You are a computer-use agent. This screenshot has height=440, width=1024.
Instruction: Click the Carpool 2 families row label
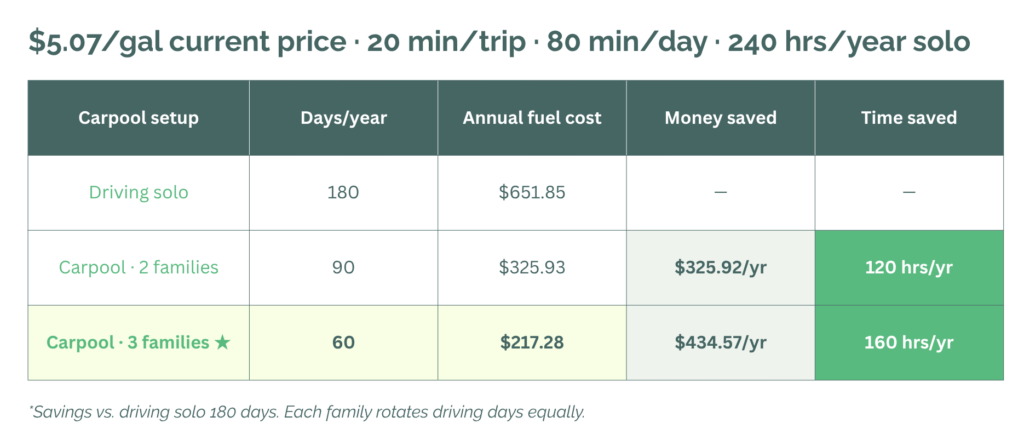click(138, 267)
